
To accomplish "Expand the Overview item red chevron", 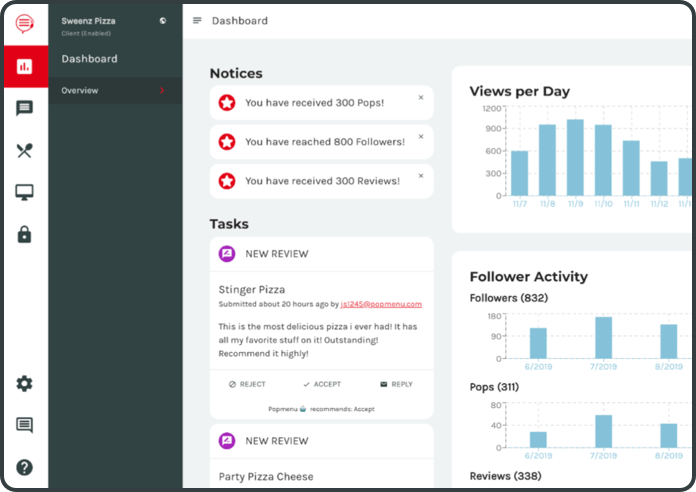I will [x=163, y=91].
